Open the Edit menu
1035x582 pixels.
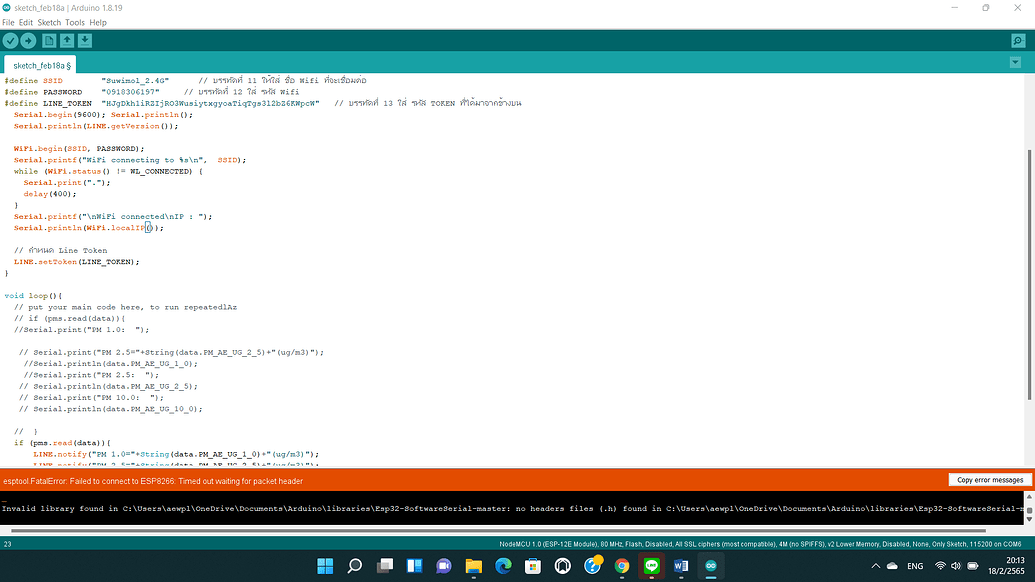[26, 22]
